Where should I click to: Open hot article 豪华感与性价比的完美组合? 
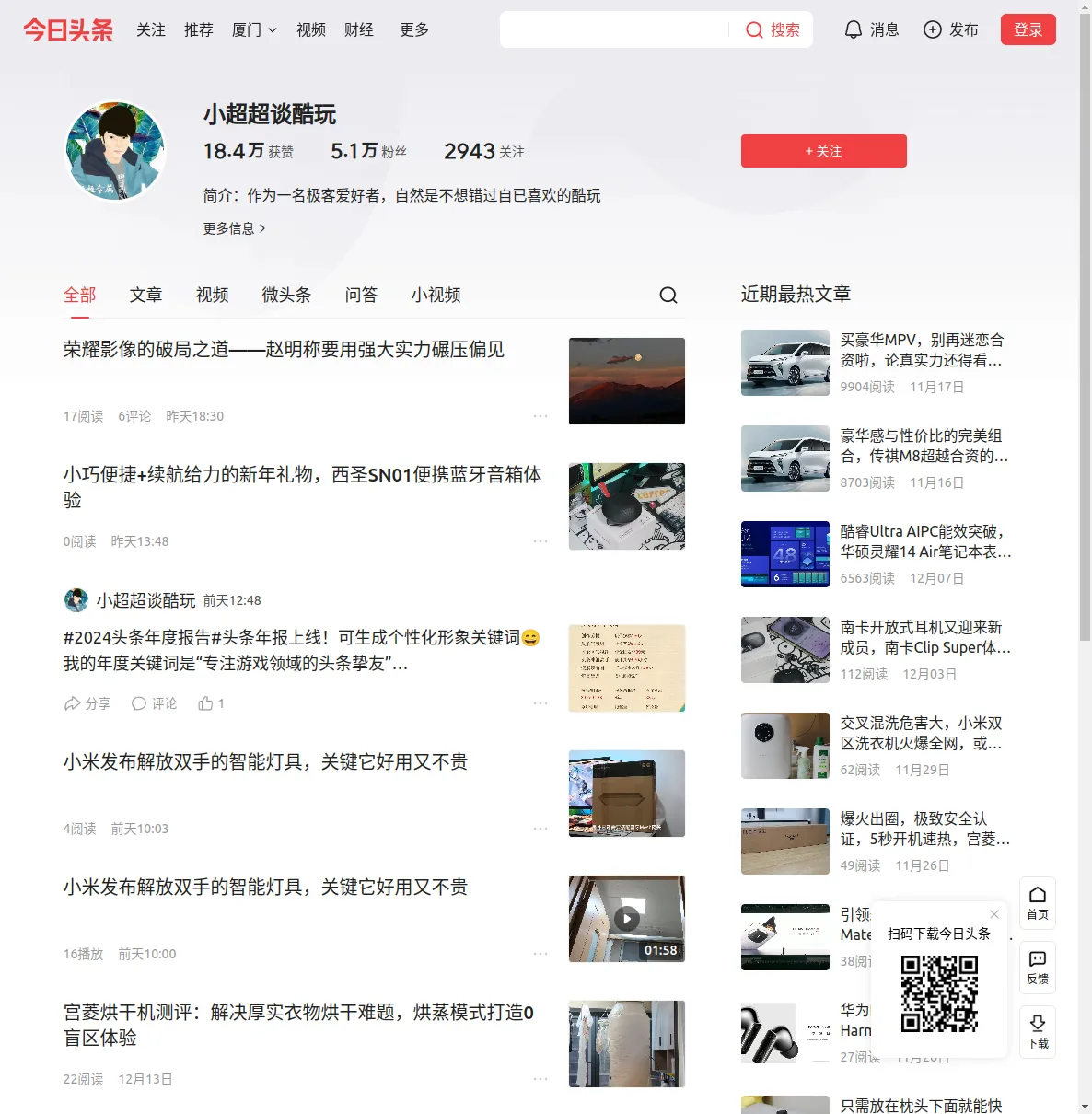coord(924,446)
